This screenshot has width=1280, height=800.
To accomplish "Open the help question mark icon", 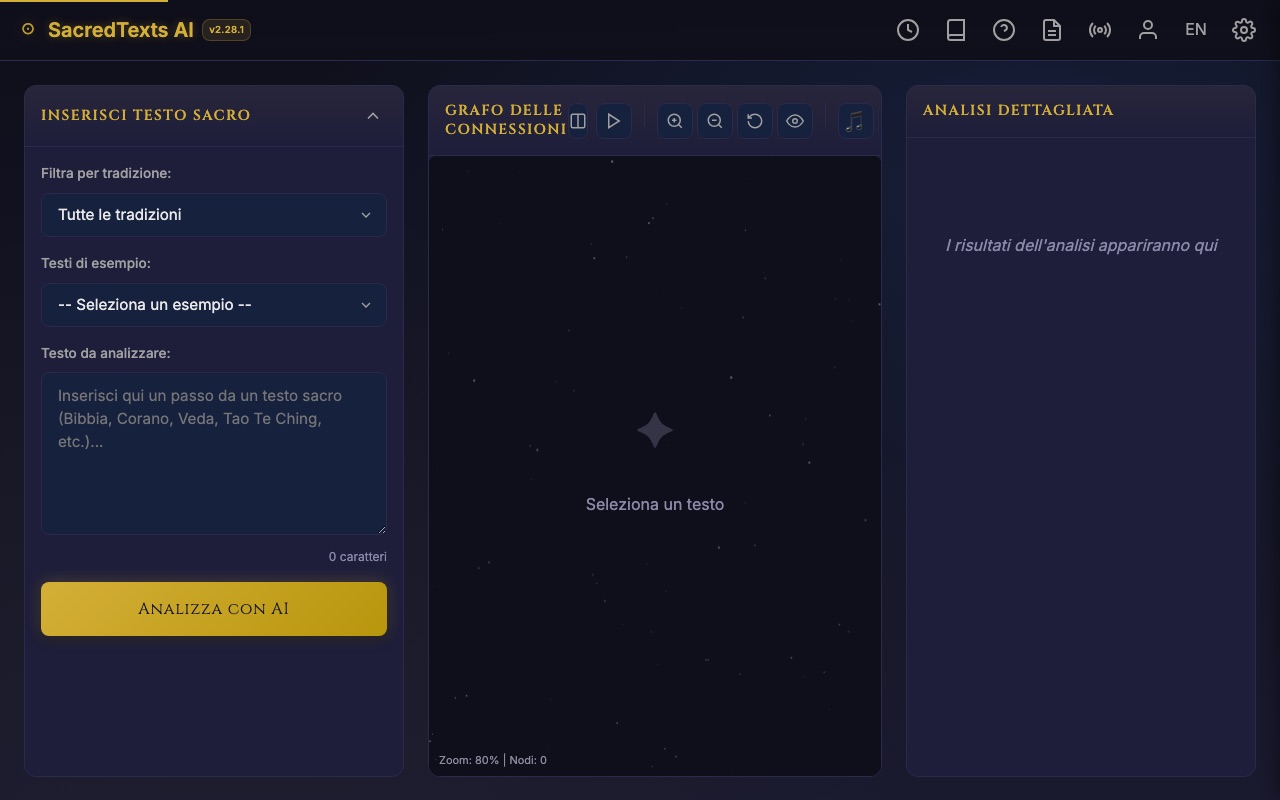I will coord(1004,30).
